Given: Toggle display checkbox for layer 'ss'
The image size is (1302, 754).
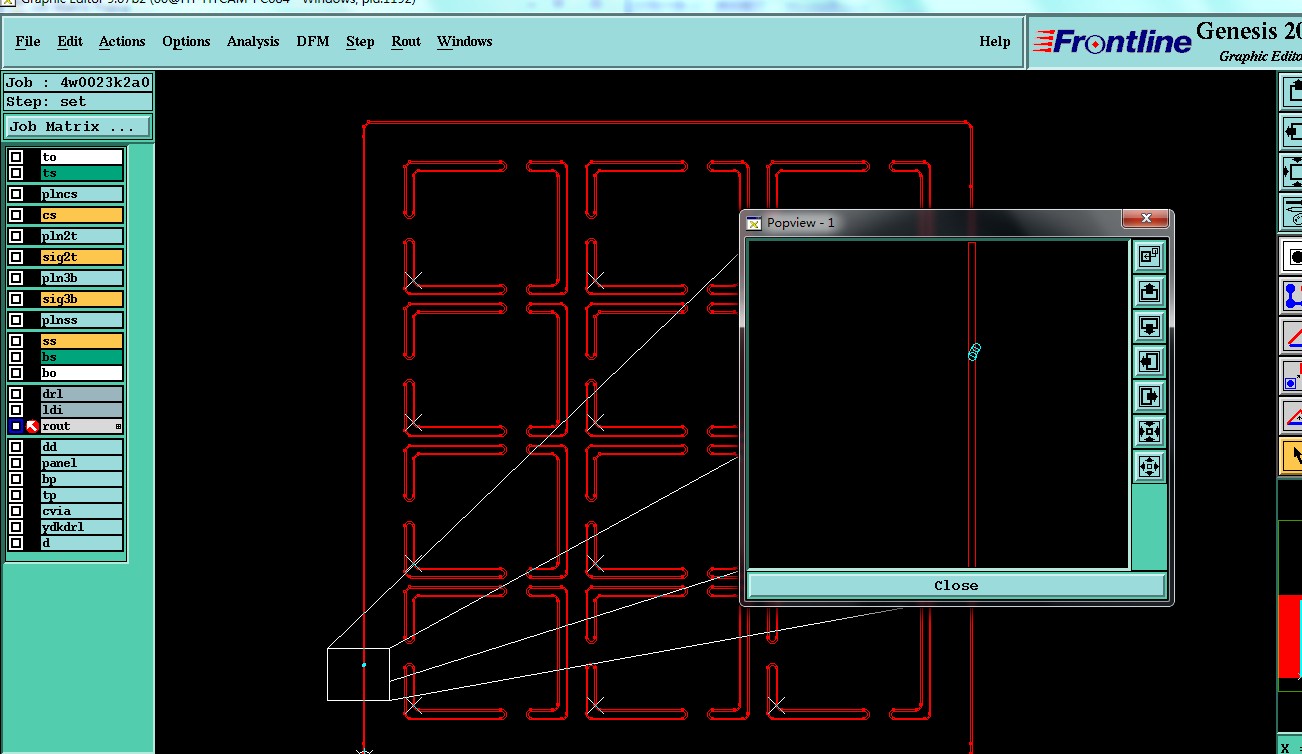Looking at the screenshot, I should (16, 341).
